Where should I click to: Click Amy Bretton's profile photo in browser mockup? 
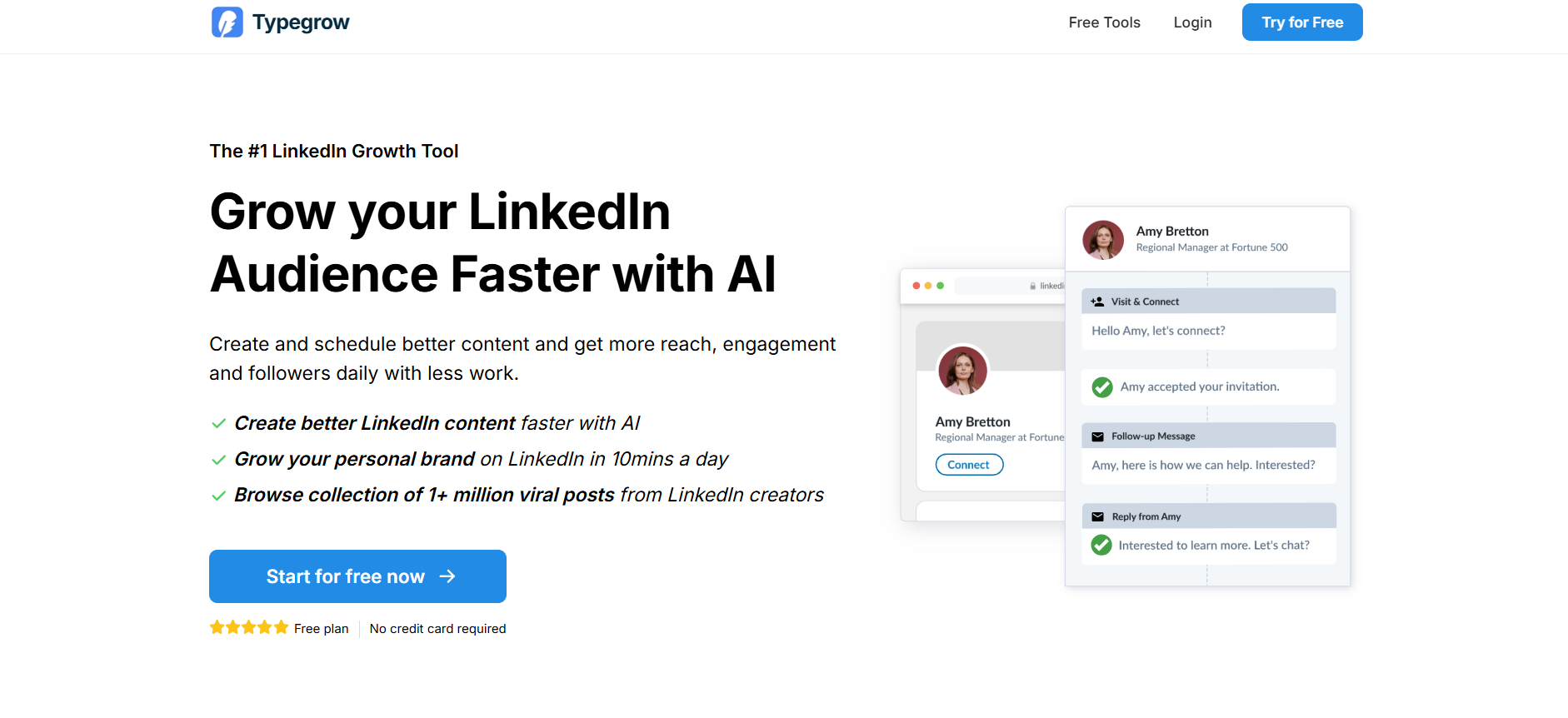pyautogui.click(x=962, y=371)
